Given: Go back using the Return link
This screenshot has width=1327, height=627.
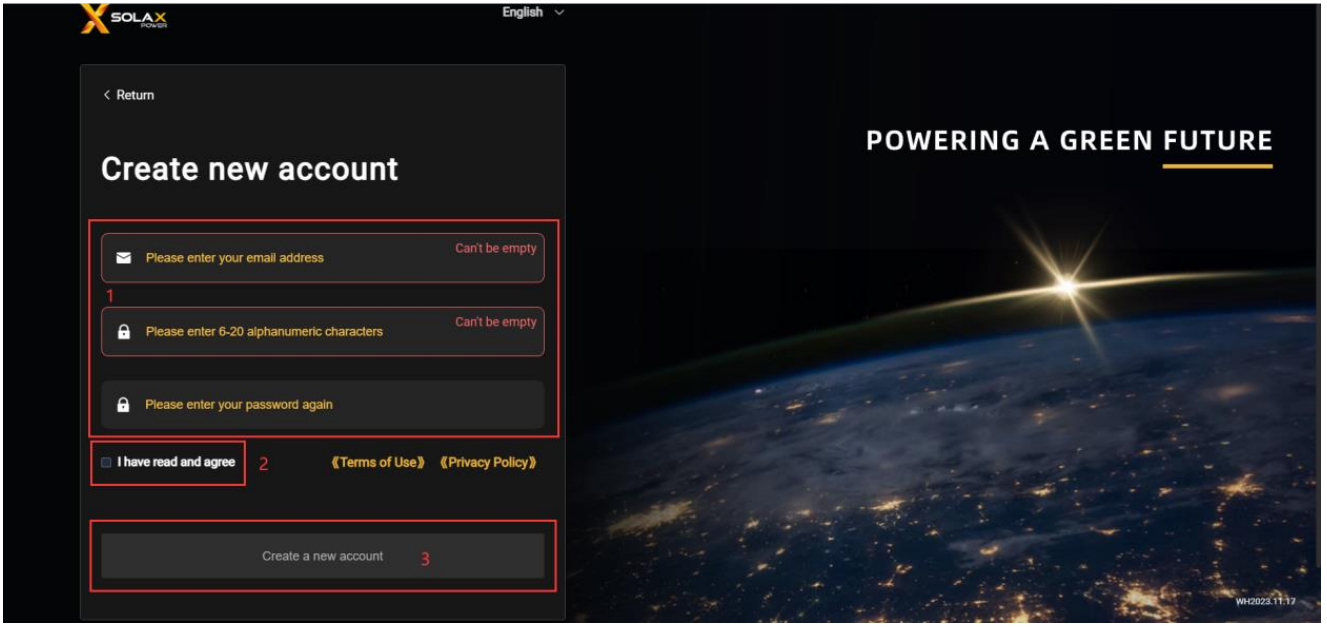Looking at the screenshot, I should tap(135, 95).
